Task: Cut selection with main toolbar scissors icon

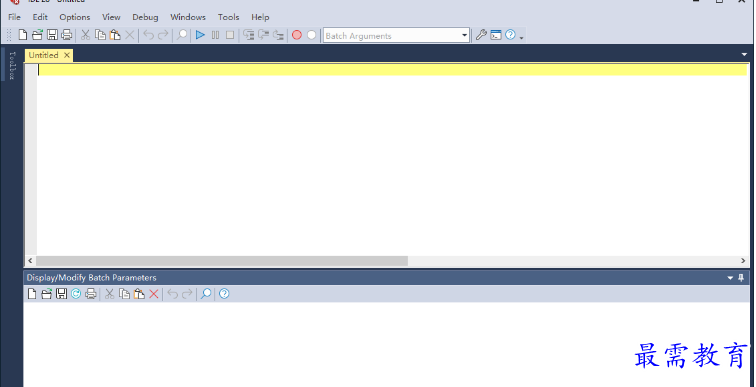Action: click(85, 35)
